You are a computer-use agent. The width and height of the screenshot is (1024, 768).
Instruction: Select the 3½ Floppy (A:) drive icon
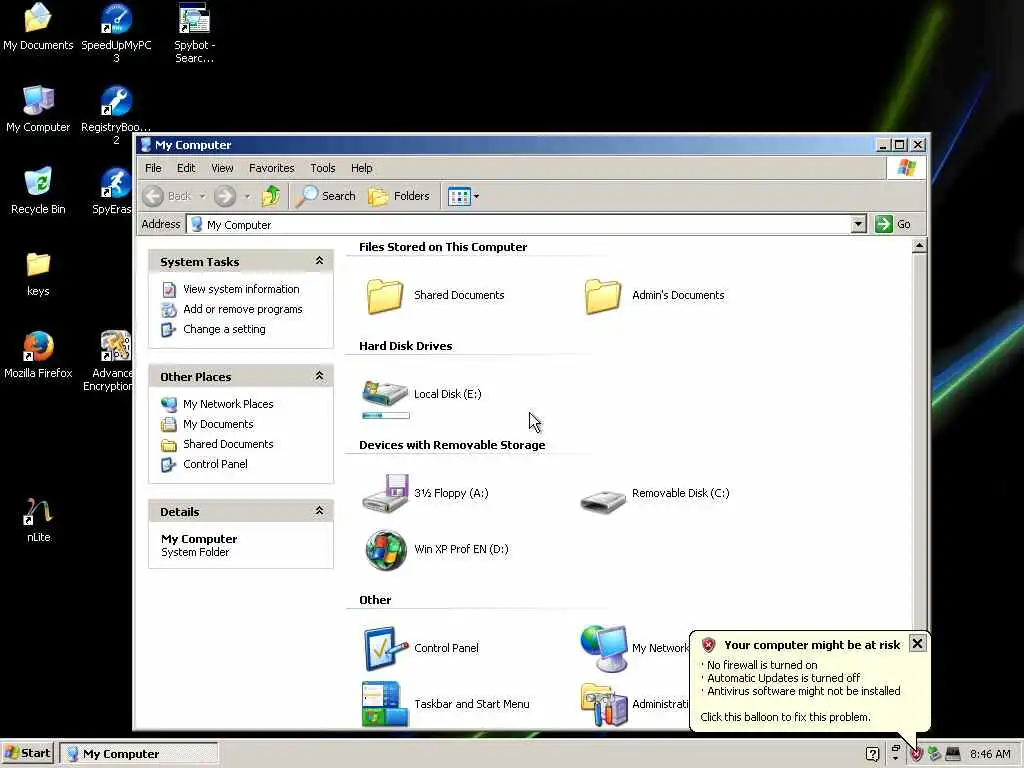385,493
